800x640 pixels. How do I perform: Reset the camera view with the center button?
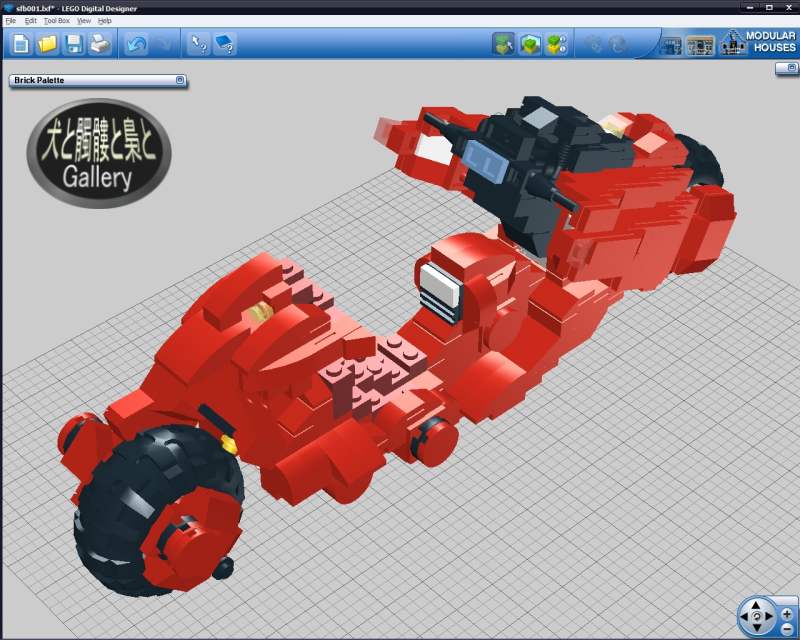(x=756, y=617)
